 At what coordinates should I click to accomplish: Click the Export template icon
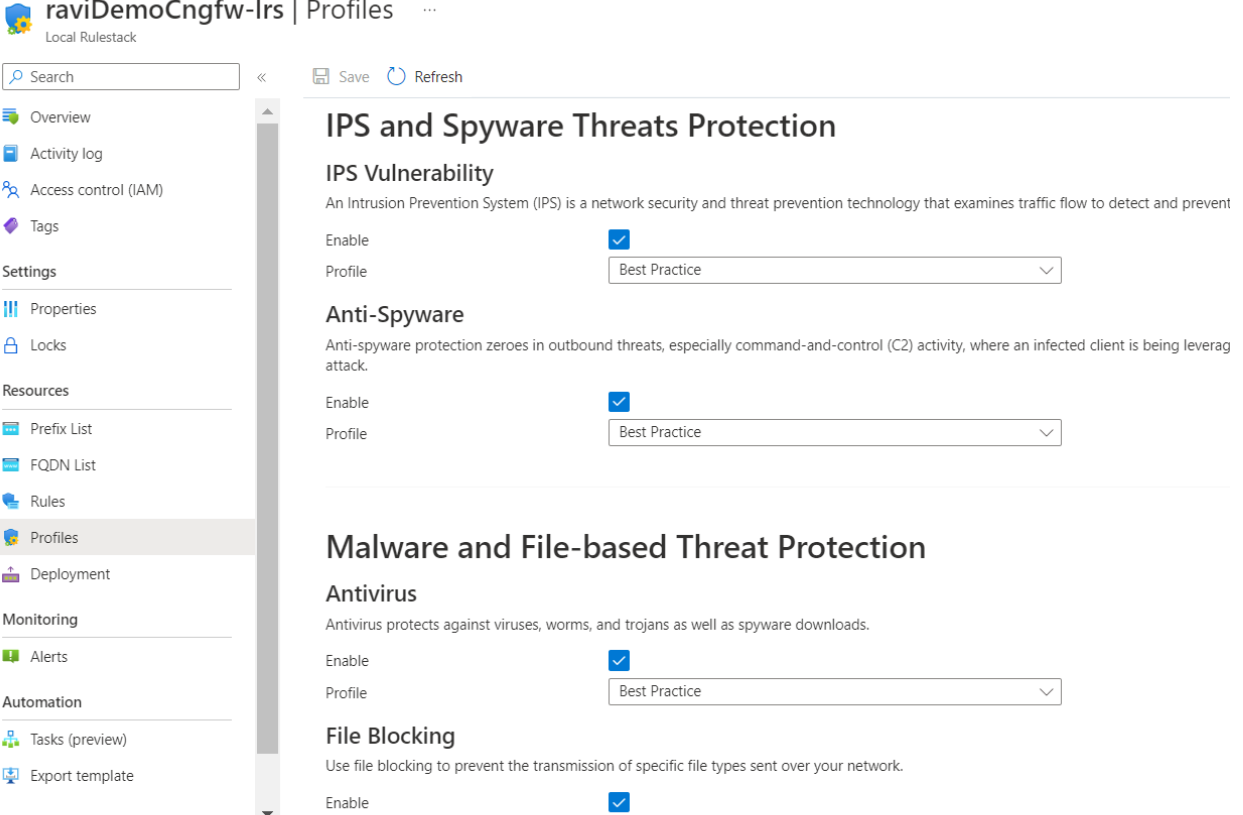click(11, 776)
